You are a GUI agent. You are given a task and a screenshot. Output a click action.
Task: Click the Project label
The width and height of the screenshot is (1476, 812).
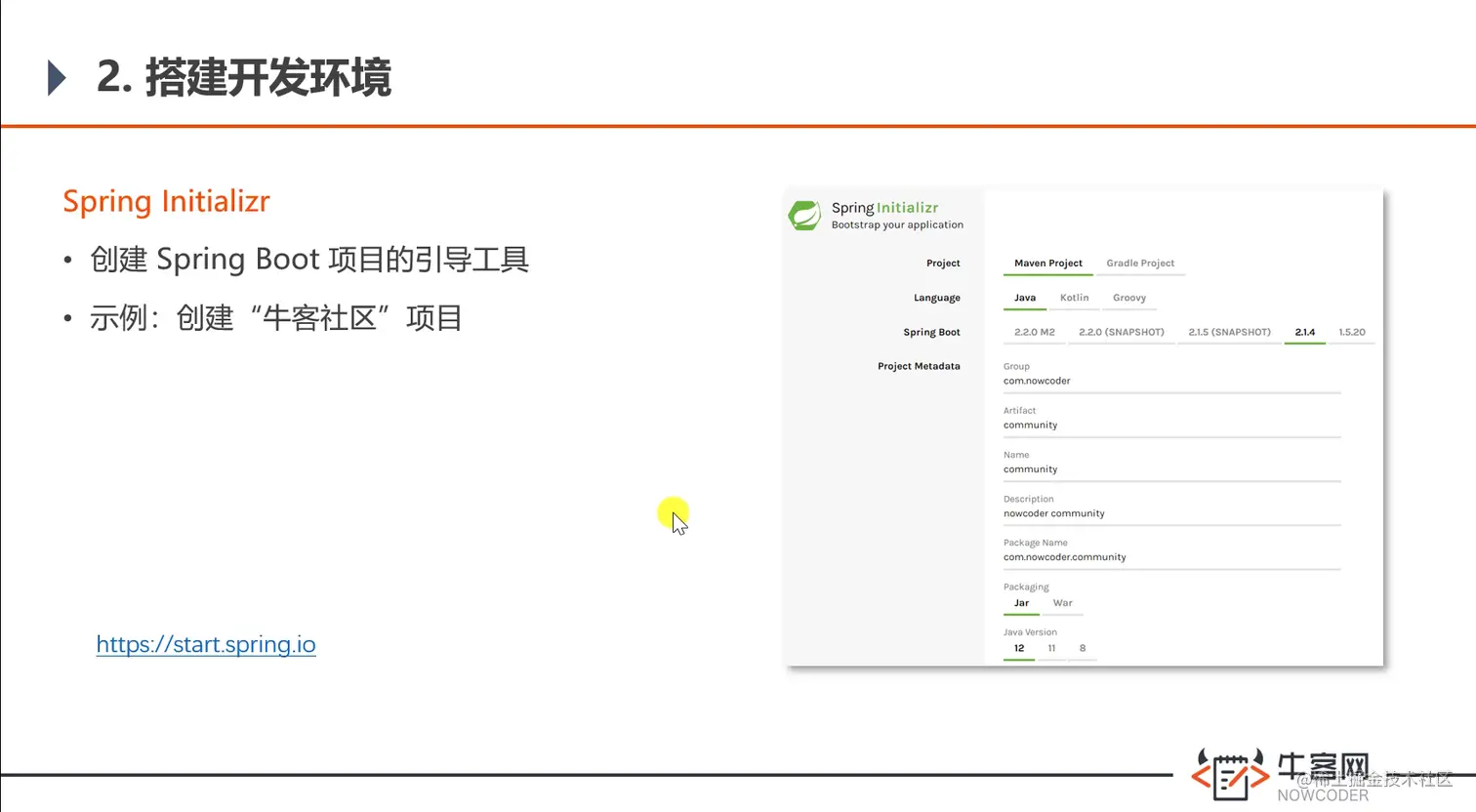pyautogui.click(x=943, y=264)
